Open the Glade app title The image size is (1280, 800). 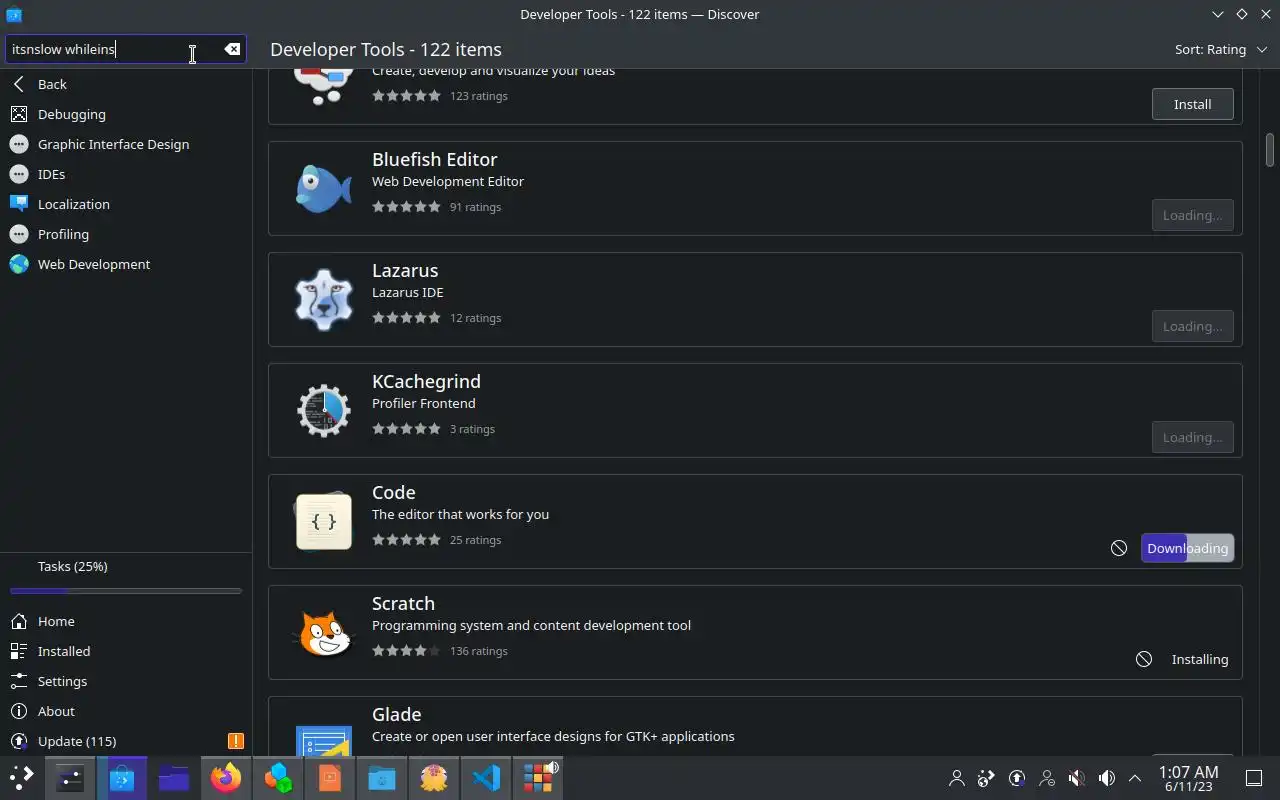(396, 714)
